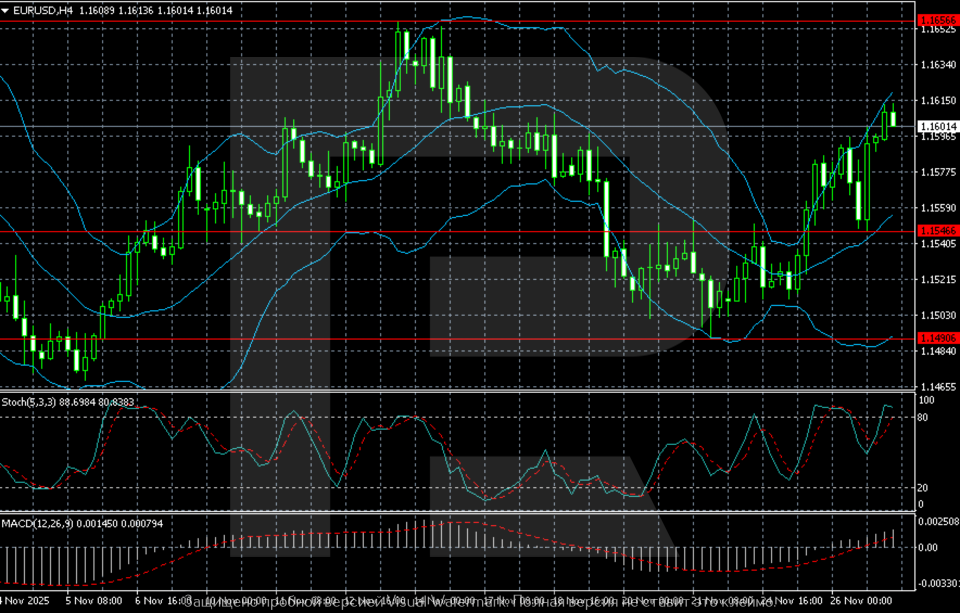Click the MACD(12,26,9) indicator label
The width and height of the screenshot is (960, 613).
click(32, 523)
